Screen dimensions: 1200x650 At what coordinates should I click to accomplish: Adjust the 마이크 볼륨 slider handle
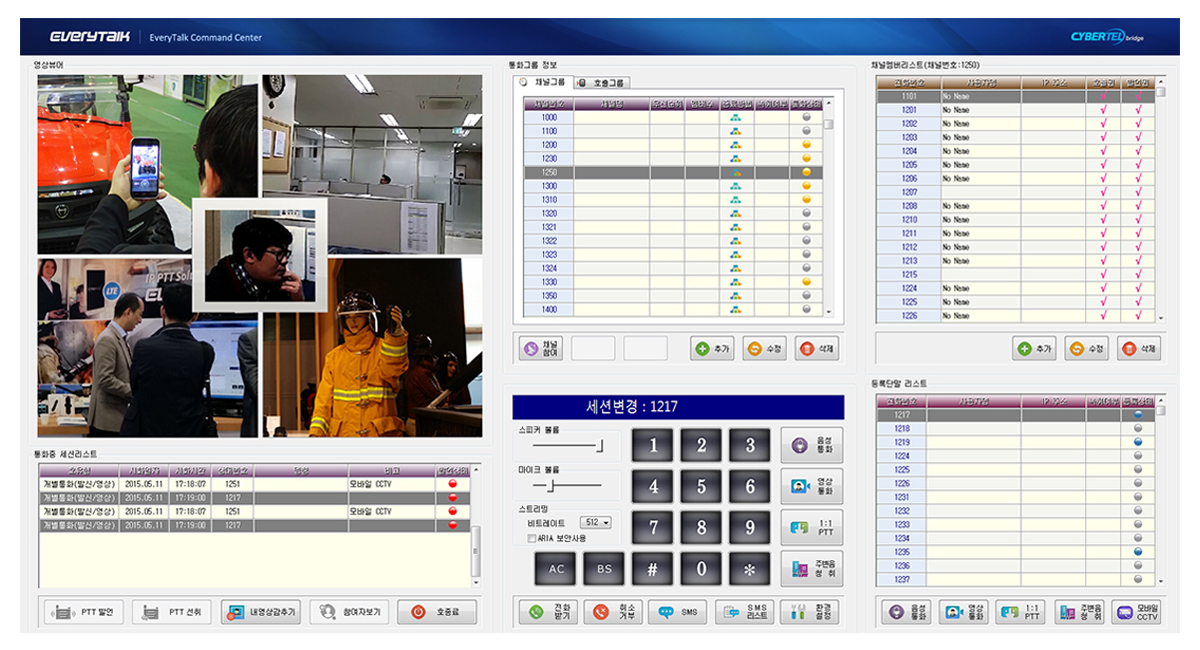coord(549,486)
